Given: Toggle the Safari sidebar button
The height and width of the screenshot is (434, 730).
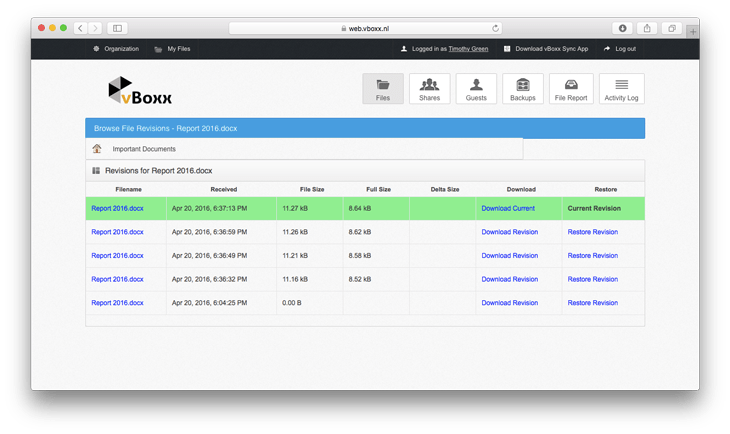Looking at the screenshot, I should 117,28.
